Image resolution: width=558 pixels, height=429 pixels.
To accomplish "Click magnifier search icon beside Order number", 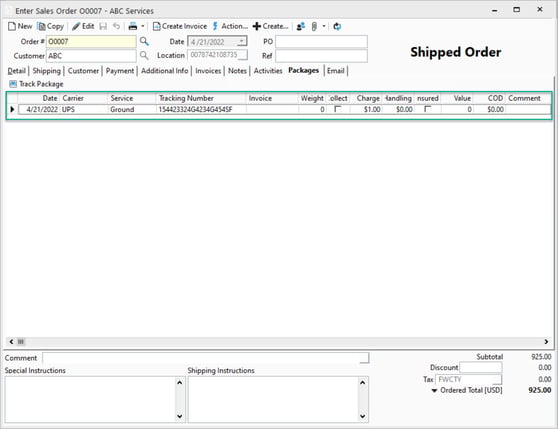I will click(x=144, y=41).
